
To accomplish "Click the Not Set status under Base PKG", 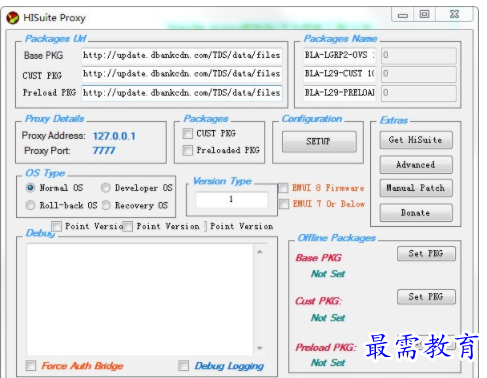I will [328, 274].
